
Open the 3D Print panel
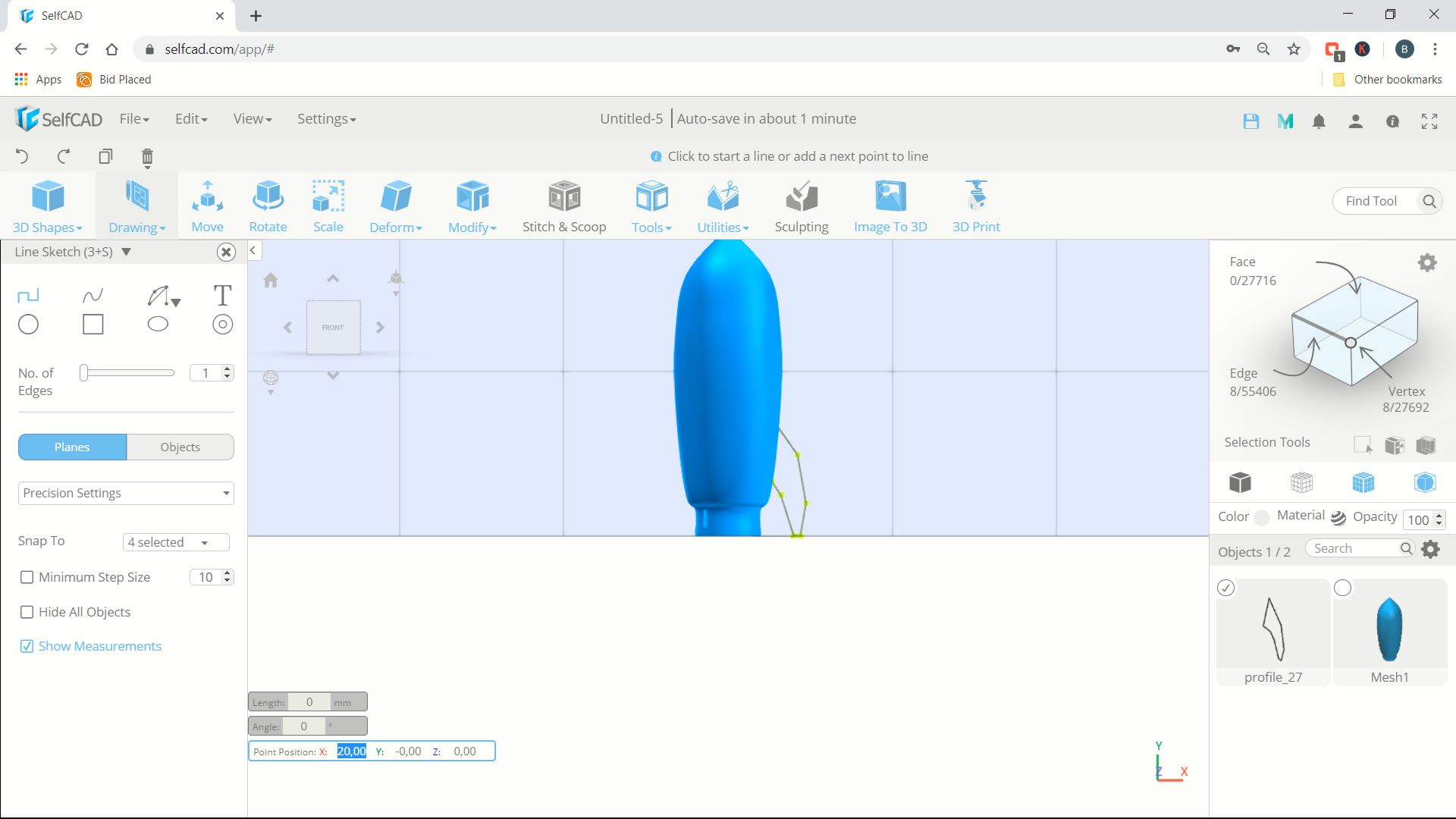click(x=975, y=205)
